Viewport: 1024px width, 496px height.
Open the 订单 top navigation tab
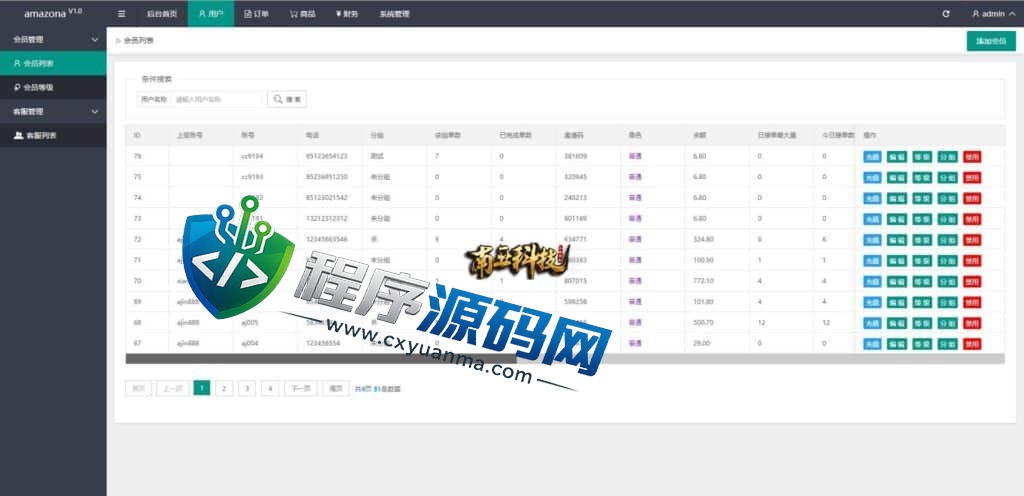click(x=256, y=14)
